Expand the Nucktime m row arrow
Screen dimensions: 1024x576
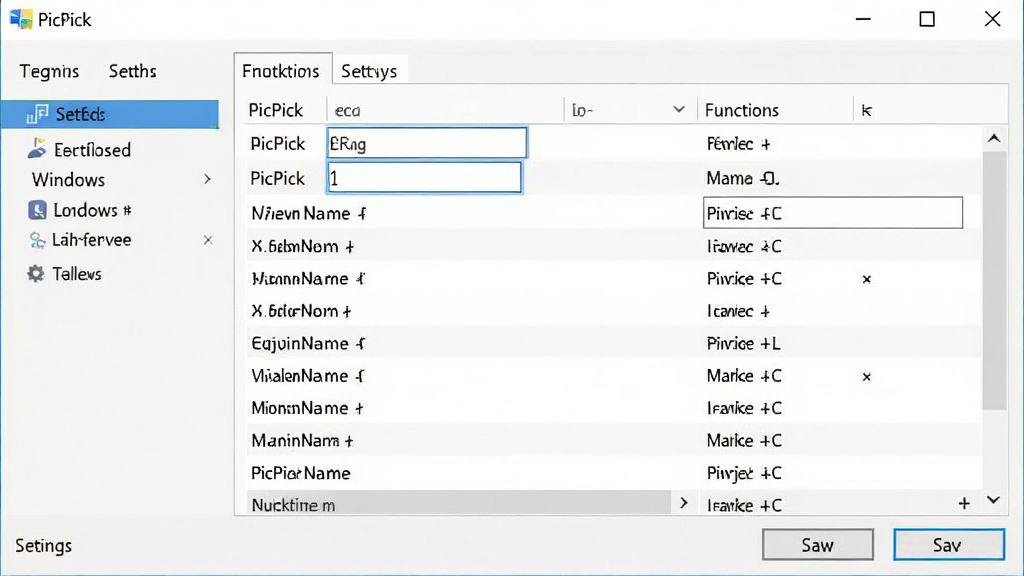tap(684, 503)
